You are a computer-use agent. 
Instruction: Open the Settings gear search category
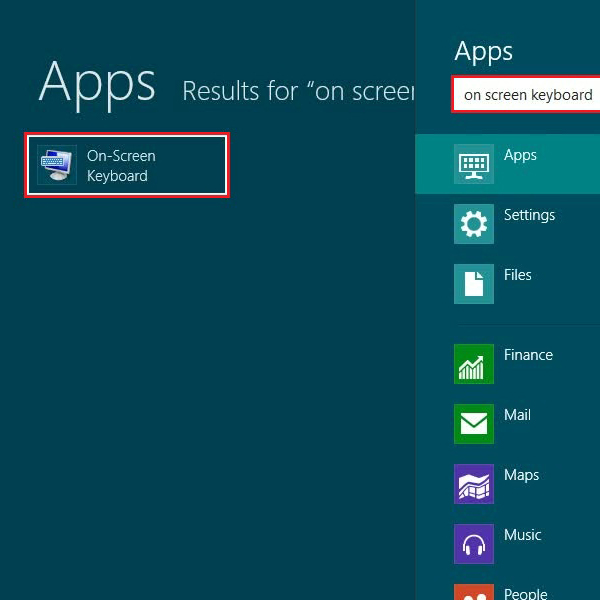click(474, 224)
